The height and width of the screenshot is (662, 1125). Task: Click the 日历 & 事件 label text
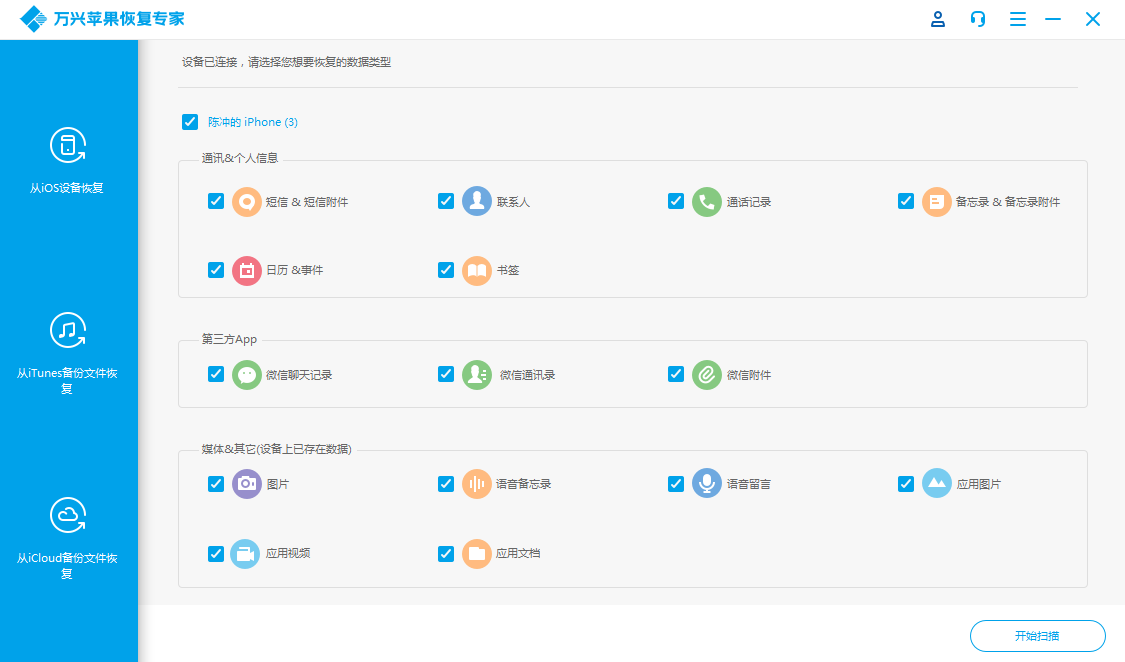pyautogui.click(x=295, y=270)
